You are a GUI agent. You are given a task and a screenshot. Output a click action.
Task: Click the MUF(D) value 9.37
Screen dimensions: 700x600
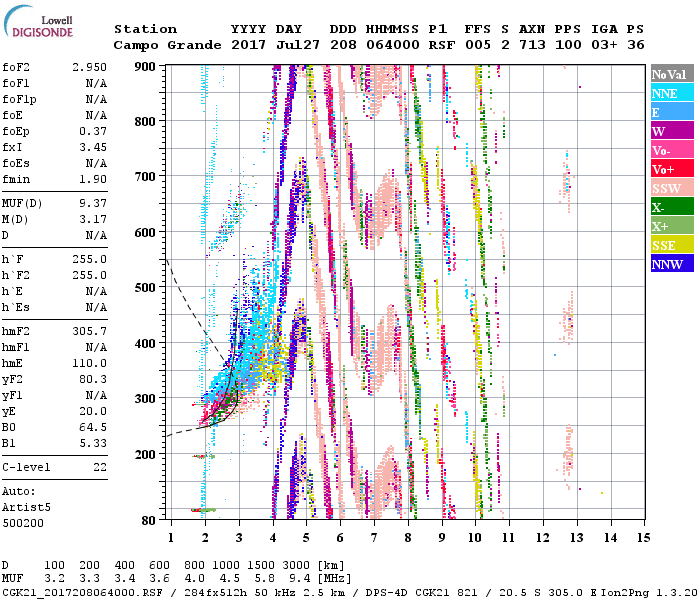(x=93, y=203)
